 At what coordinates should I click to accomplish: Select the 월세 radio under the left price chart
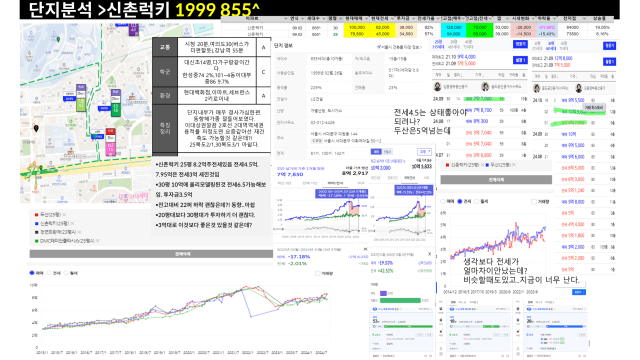pyautogui.click(x=67, y=273)
